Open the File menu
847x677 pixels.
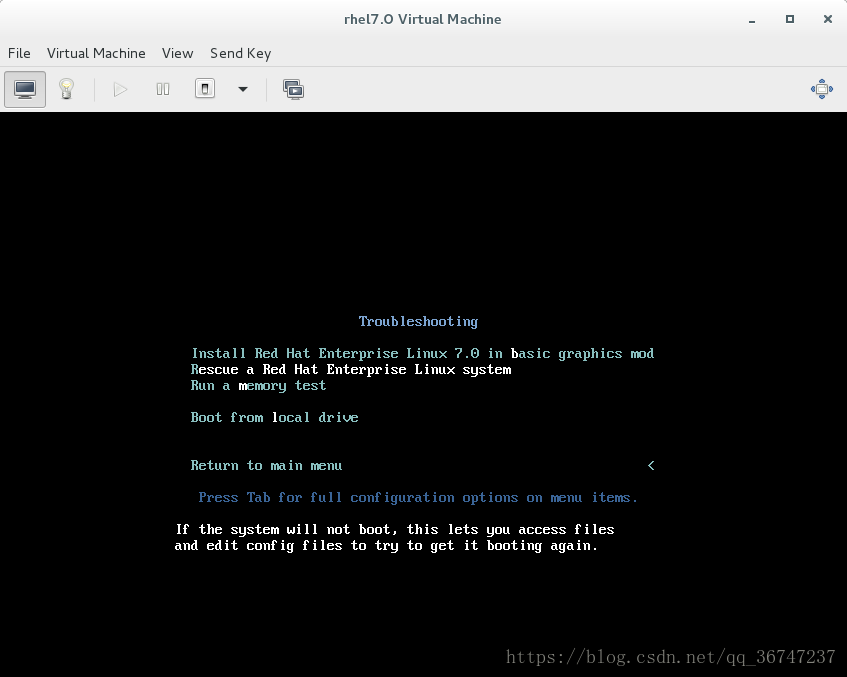point(19,53)
